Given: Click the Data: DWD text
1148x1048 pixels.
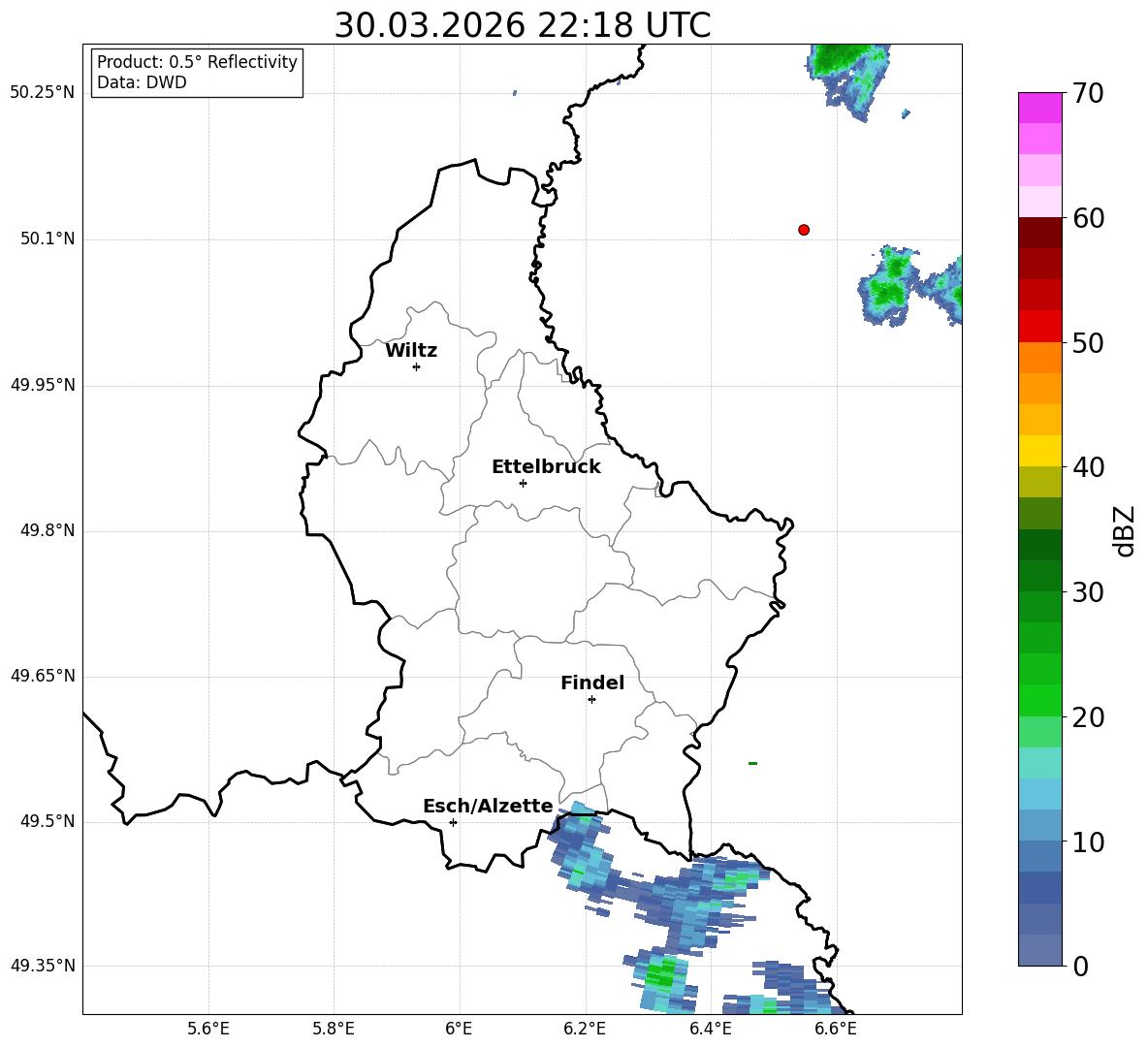Looking at the screenshot, I should 142,82.
